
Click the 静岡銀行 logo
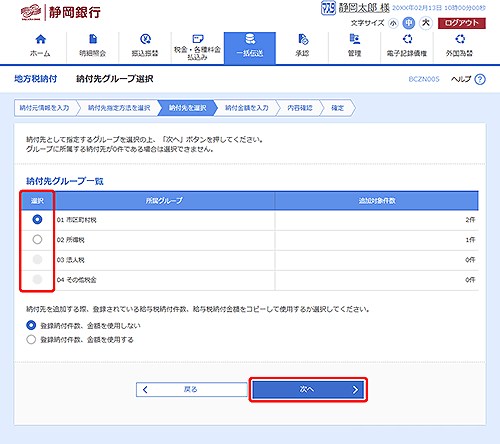(60, 13)
